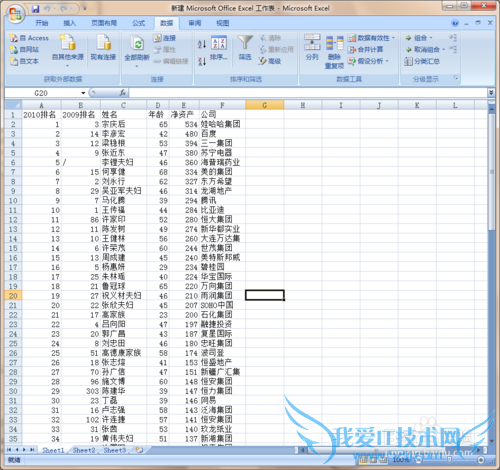
Task: Switch to 公式 tab
Action: coord(138,23)
